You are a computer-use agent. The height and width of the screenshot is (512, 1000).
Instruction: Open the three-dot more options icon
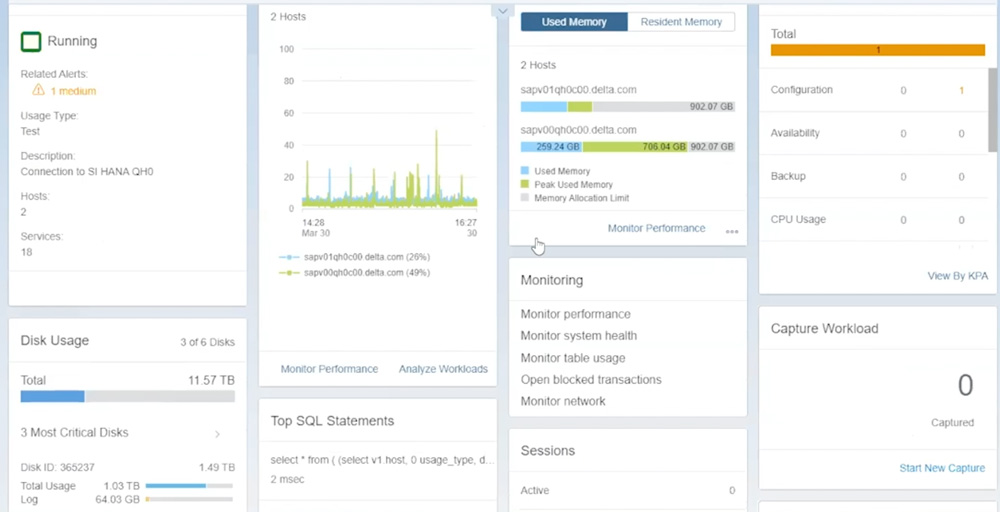click(x=732, y=231)
